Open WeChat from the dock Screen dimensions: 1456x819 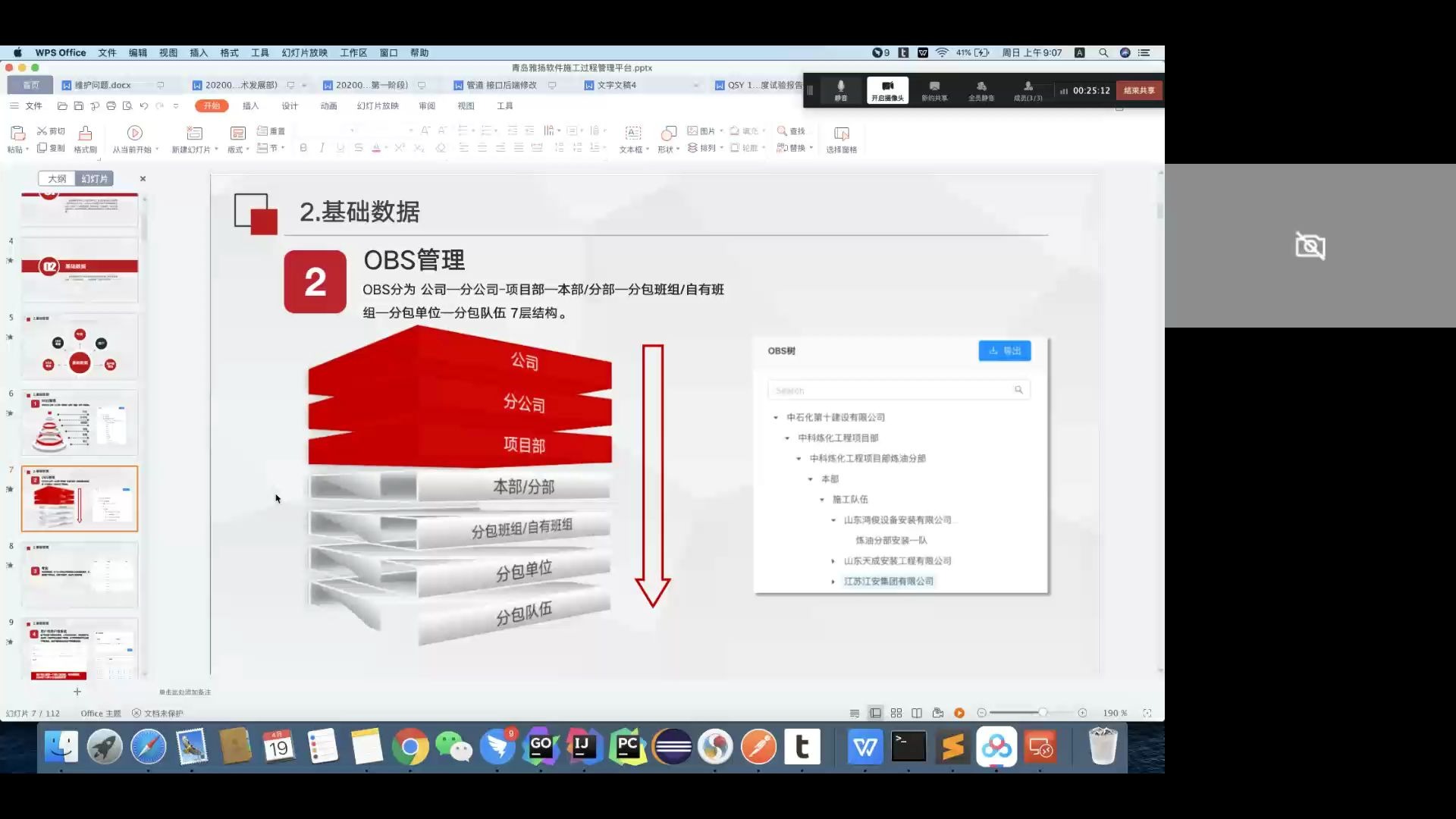(x=454, y=747)
